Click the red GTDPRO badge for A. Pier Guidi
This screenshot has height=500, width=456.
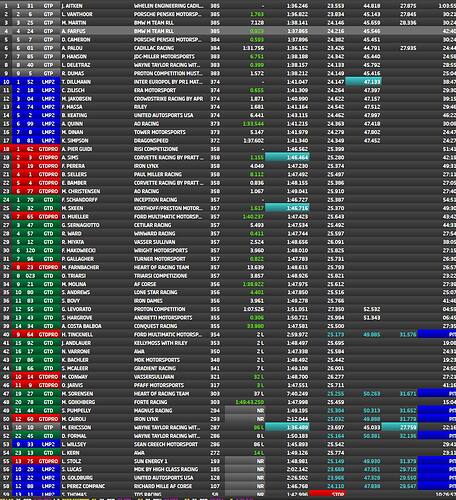(x=48, y=149)
